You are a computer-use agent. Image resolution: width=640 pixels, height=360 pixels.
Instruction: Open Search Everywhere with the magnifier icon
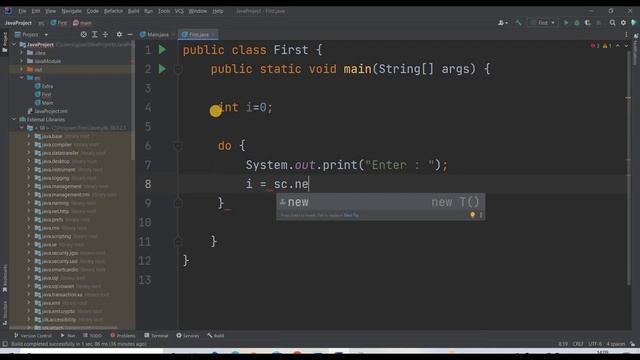point(612,23)
